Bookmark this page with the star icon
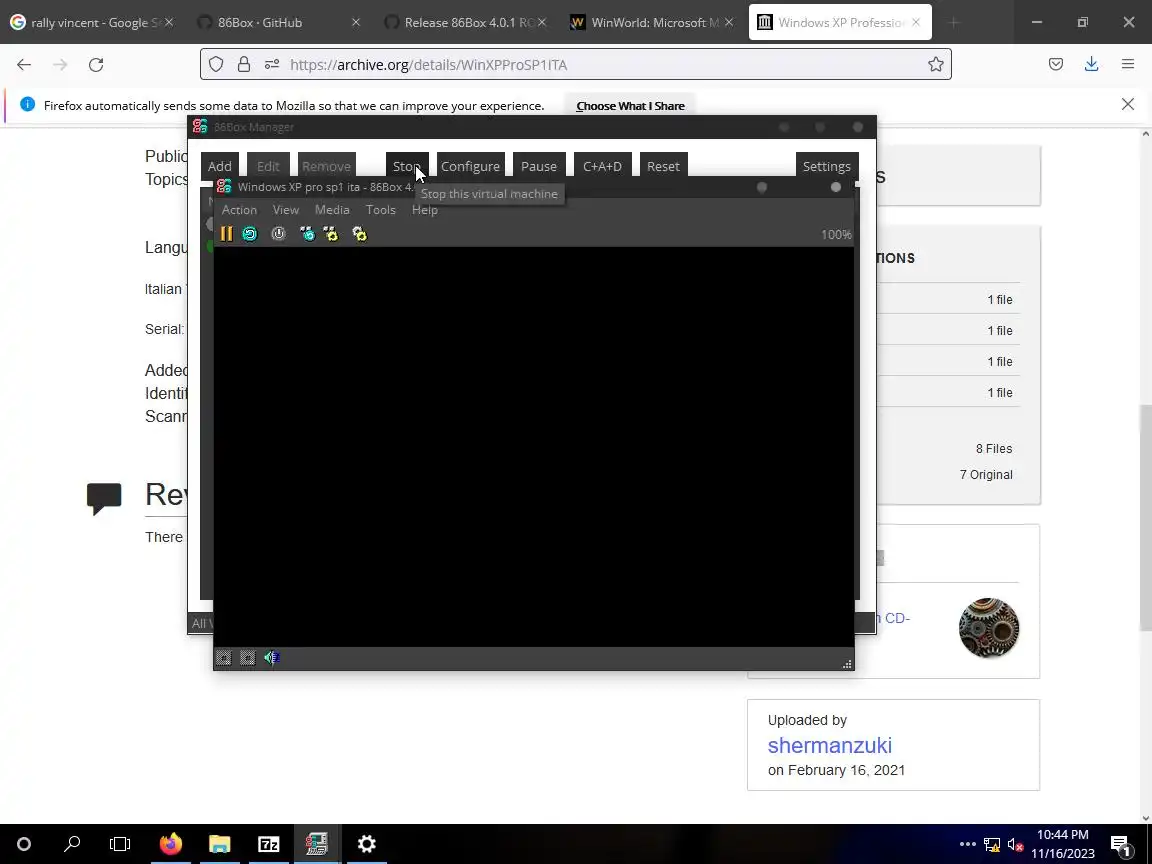This screenshot has width=1152, height=864. tap(935, 65)
